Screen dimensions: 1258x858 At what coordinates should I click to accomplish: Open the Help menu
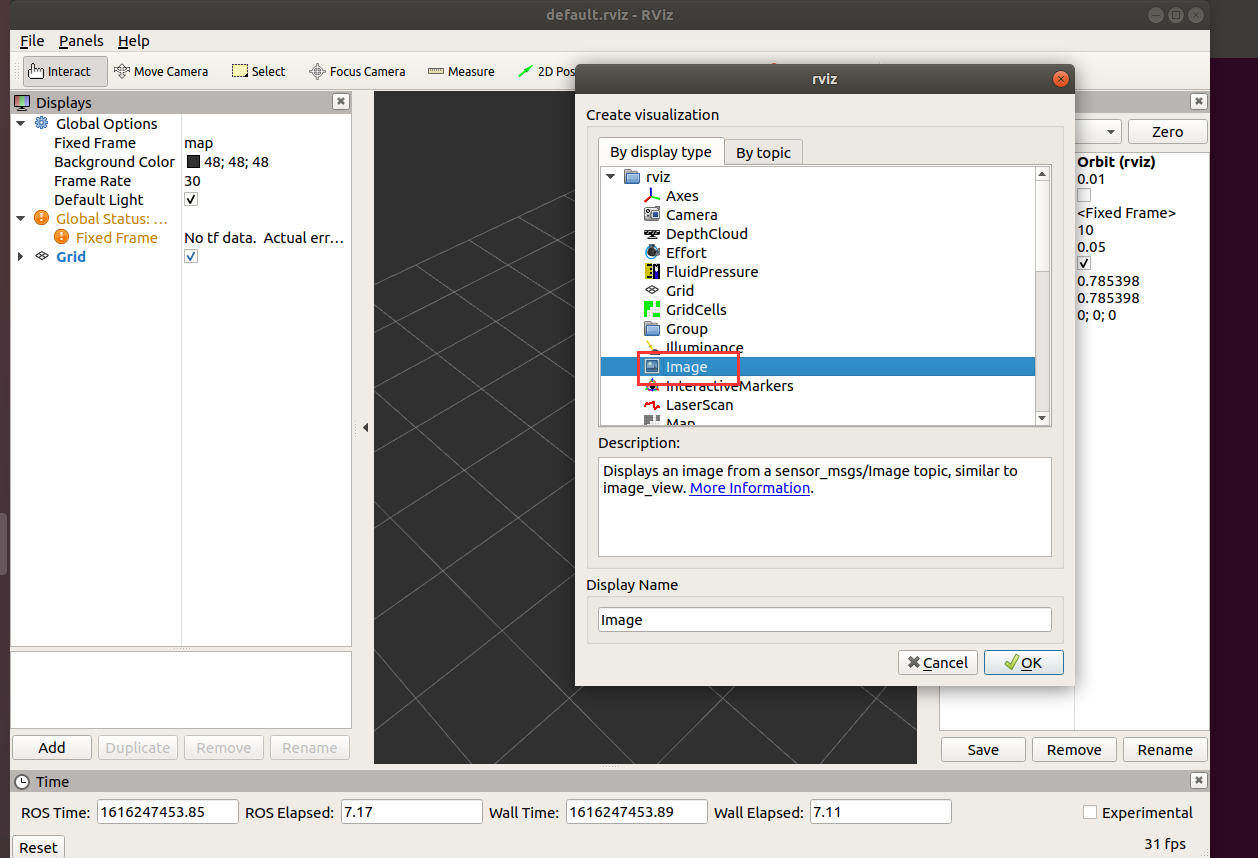click(133, 41)
